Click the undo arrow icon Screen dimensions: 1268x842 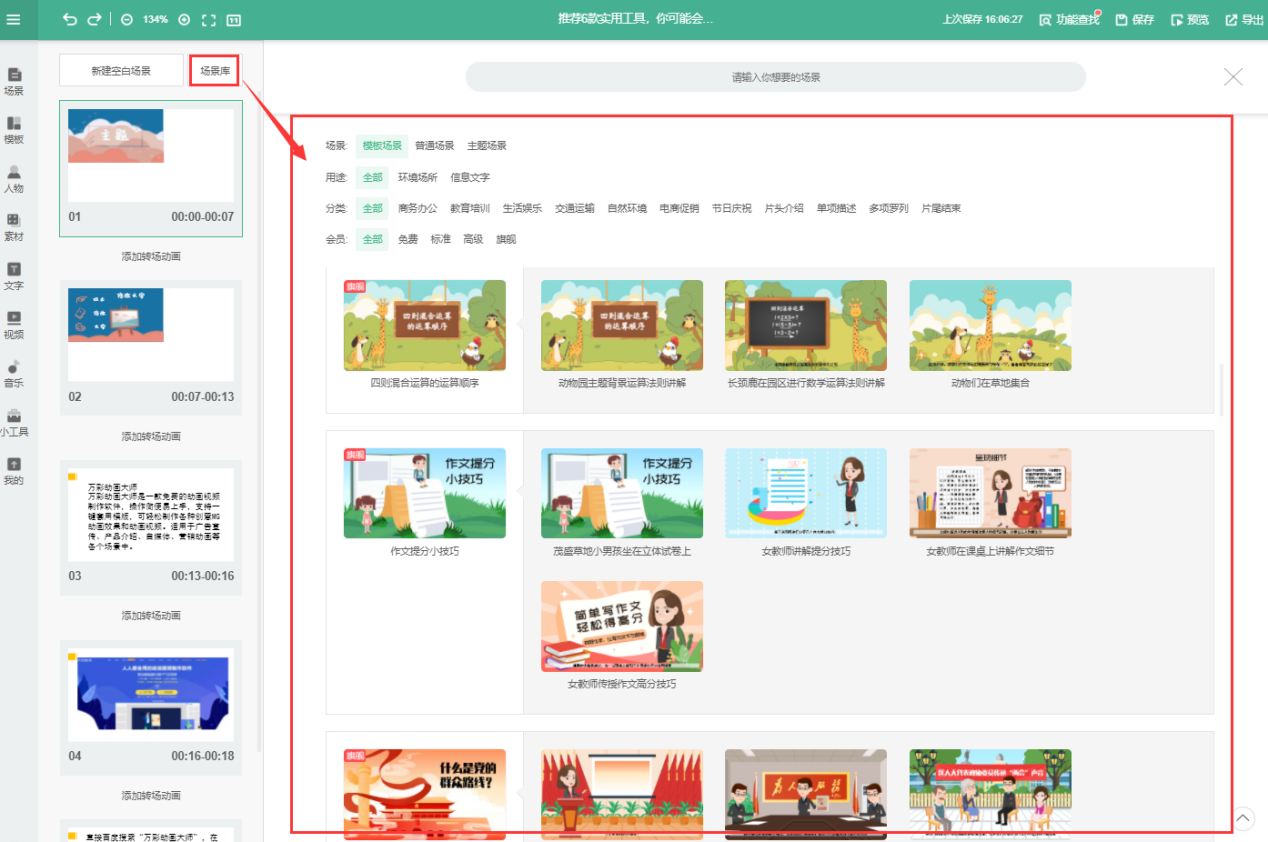(69, 20)
